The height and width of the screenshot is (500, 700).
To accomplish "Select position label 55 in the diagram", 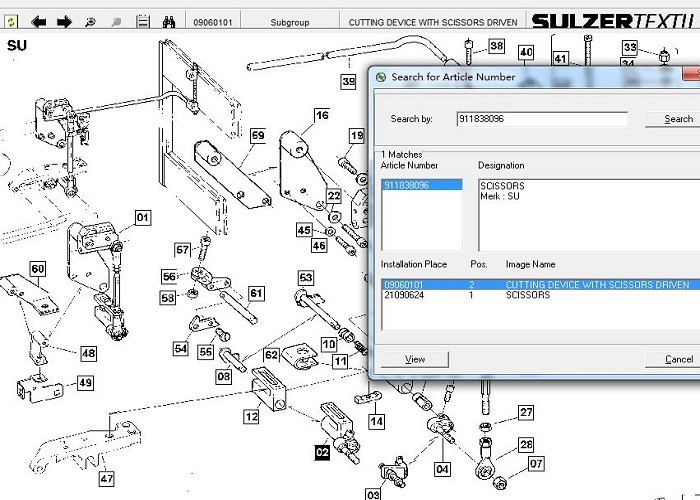I will [205, 352].
